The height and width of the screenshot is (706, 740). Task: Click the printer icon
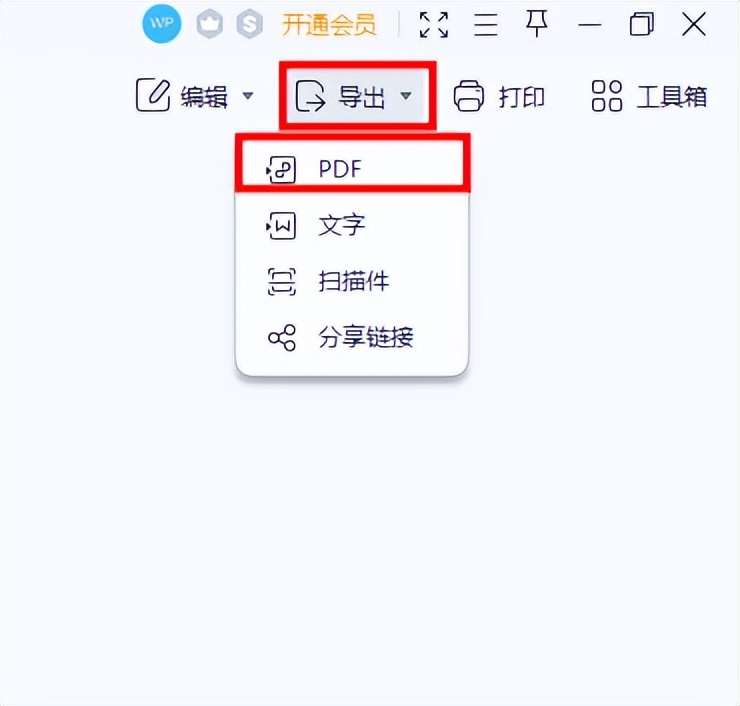469,96
